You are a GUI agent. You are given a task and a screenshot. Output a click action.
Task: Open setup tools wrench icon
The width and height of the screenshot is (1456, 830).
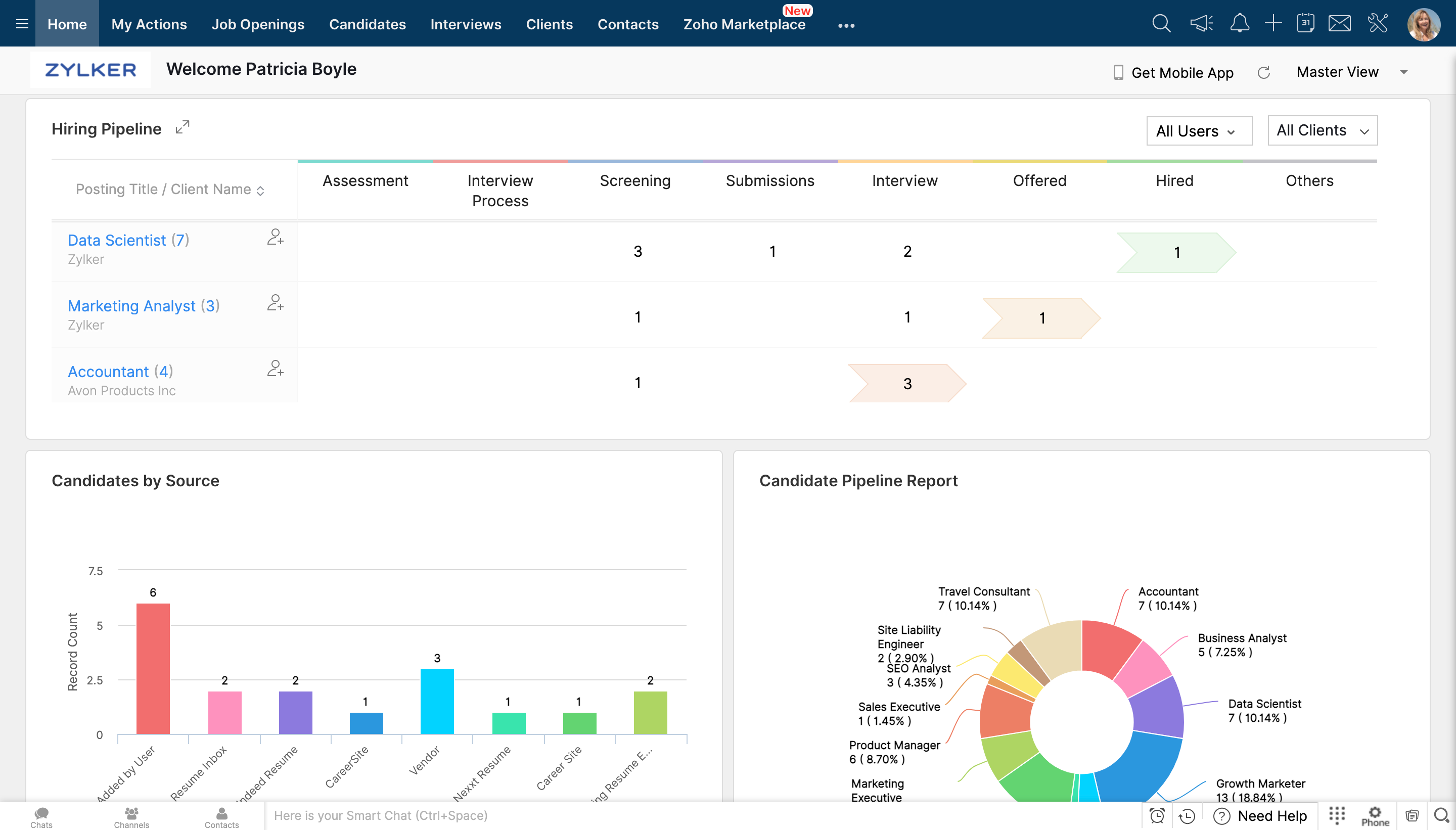point(1378,24)
